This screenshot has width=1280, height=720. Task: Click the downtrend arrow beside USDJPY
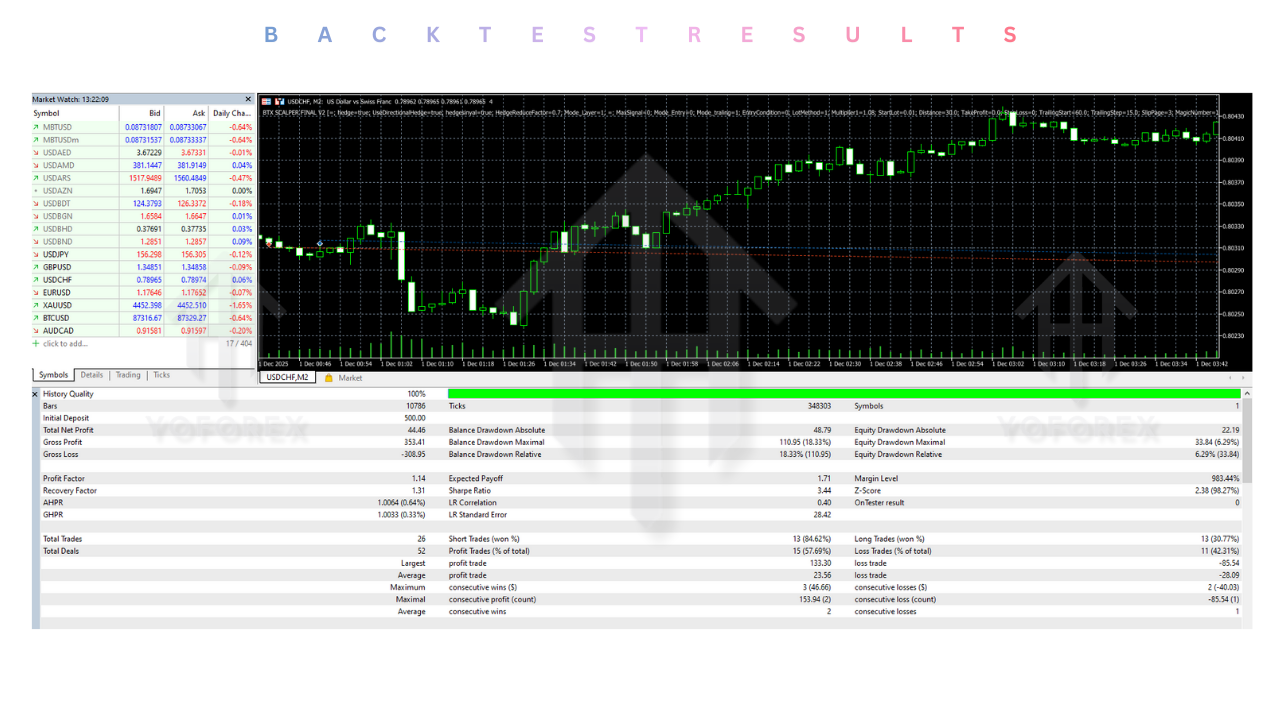(36, 254)
